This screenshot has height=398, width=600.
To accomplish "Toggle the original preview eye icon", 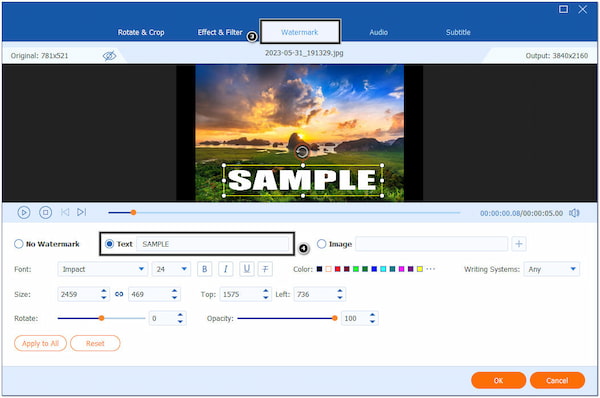I will [109, 56].
